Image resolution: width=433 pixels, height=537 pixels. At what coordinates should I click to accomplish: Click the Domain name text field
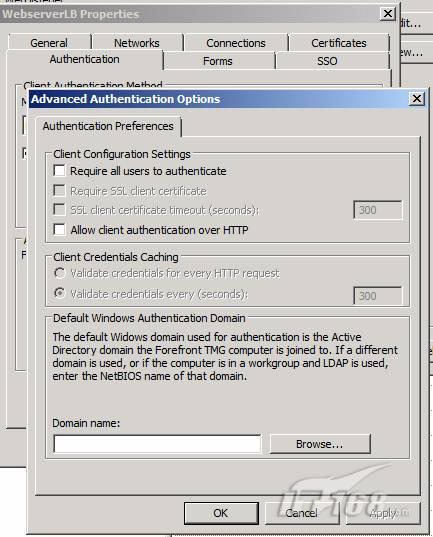158,444
